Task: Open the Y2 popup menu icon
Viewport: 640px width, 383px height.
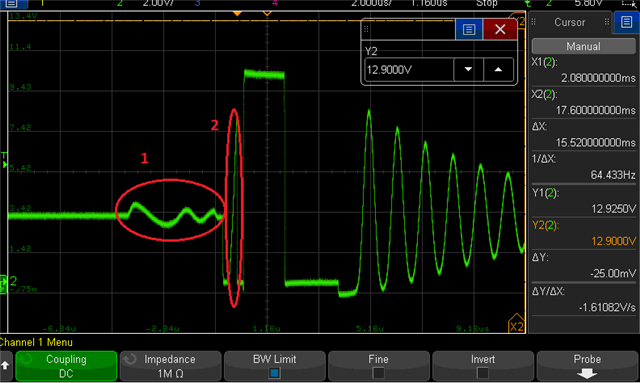Action: coord(469,29)
